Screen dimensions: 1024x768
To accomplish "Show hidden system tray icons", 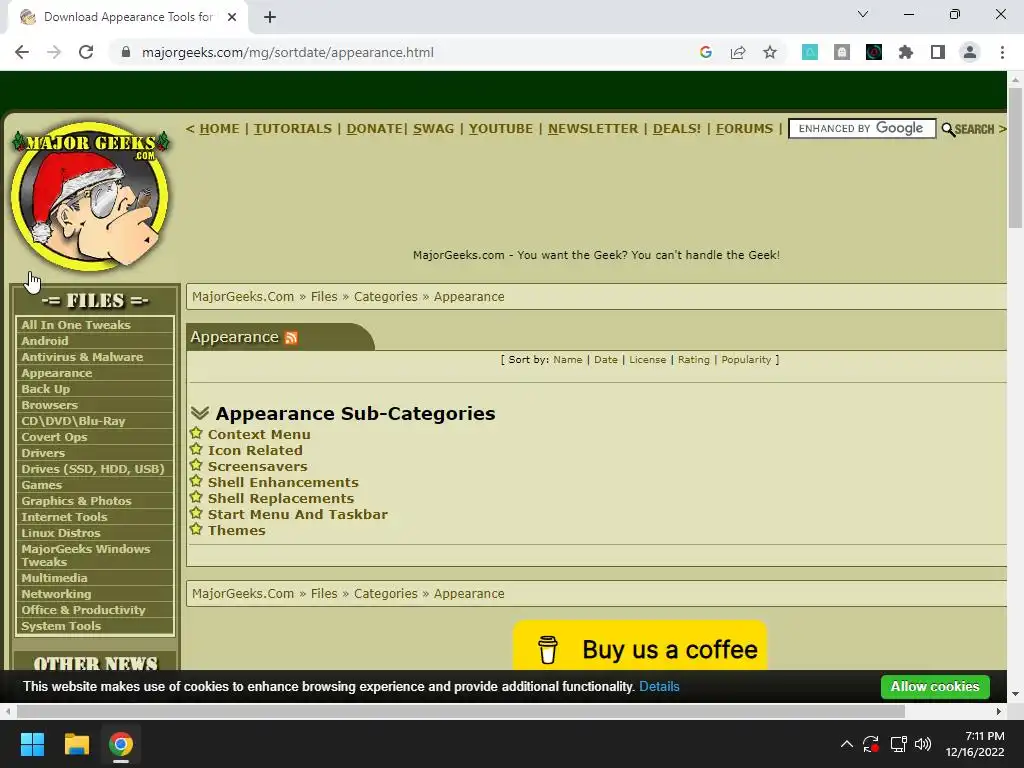I will (846, 744).
